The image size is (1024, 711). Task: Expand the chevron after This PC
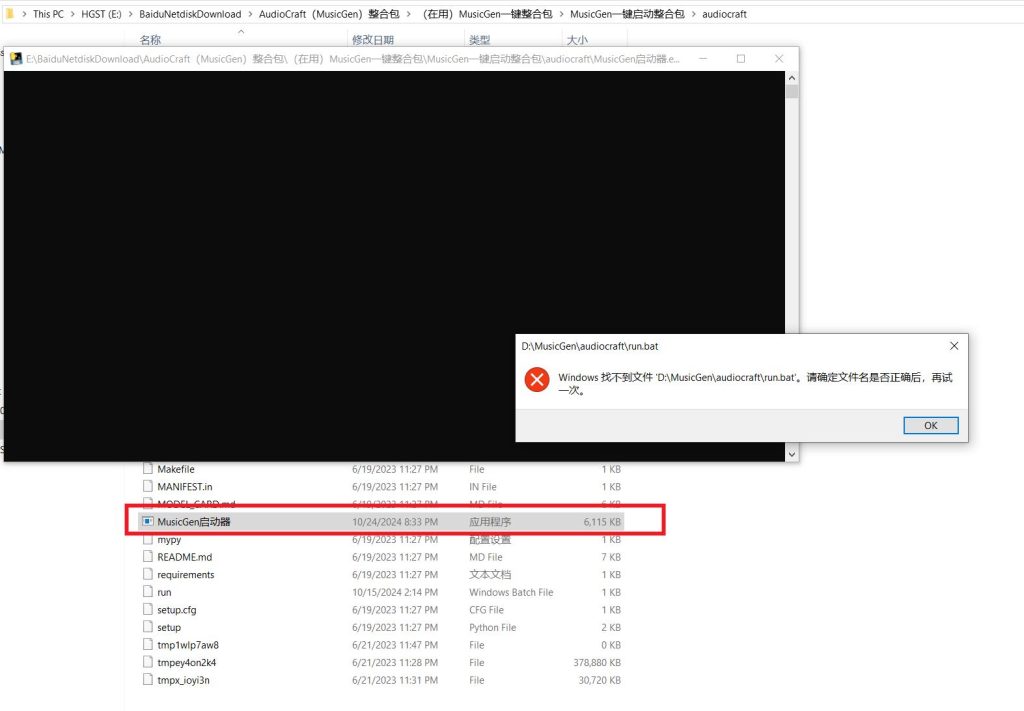point(72,14)
